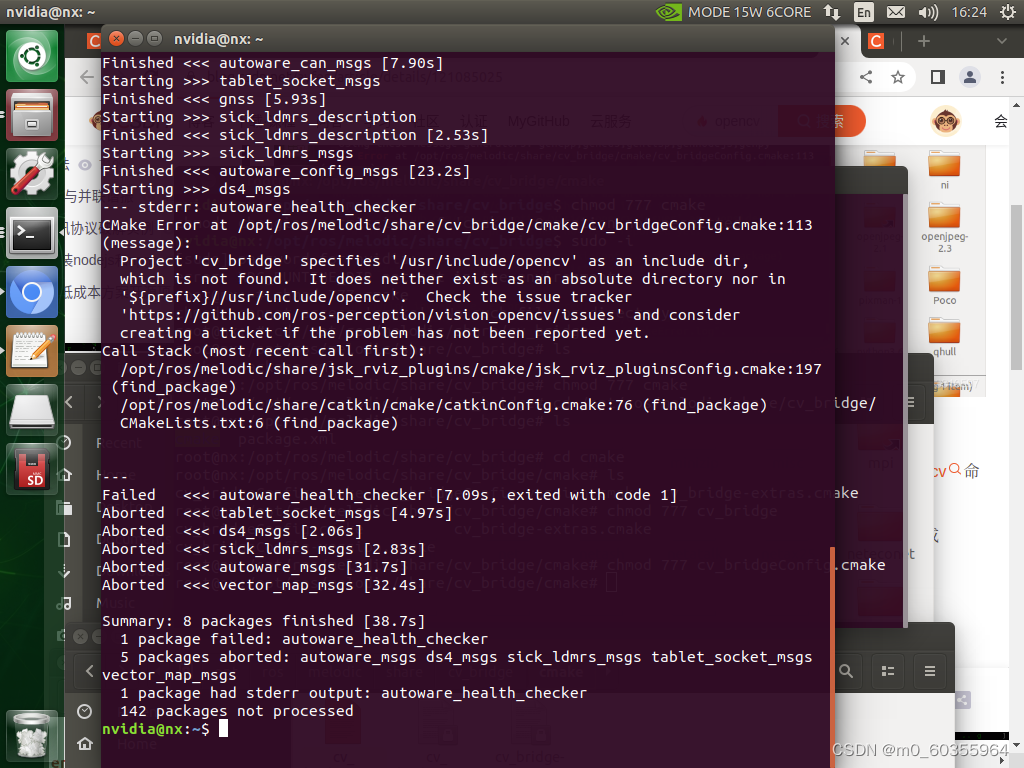This screenshot has width=1024, height=768.
Task: Expand the Chrome tab search chevron
Action: click(x=1002, y=41)
